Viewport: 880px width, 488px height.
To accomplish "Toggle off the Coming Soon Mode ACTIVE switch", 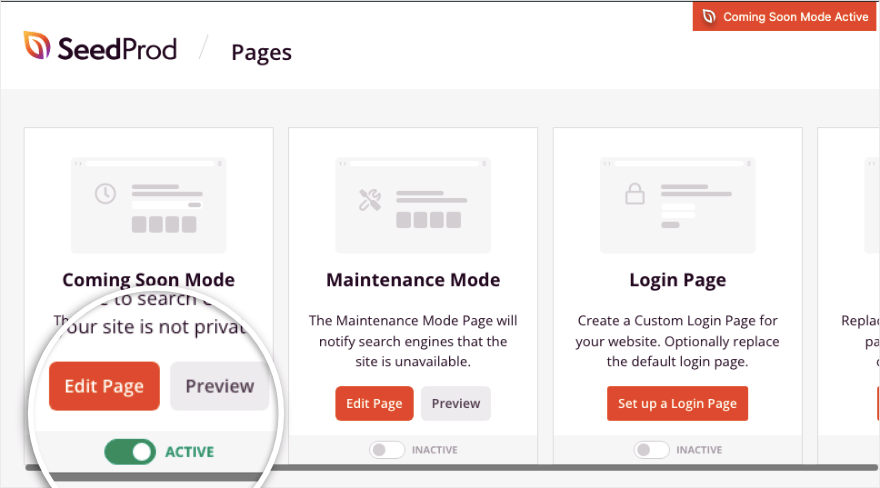I will point(130,452).
